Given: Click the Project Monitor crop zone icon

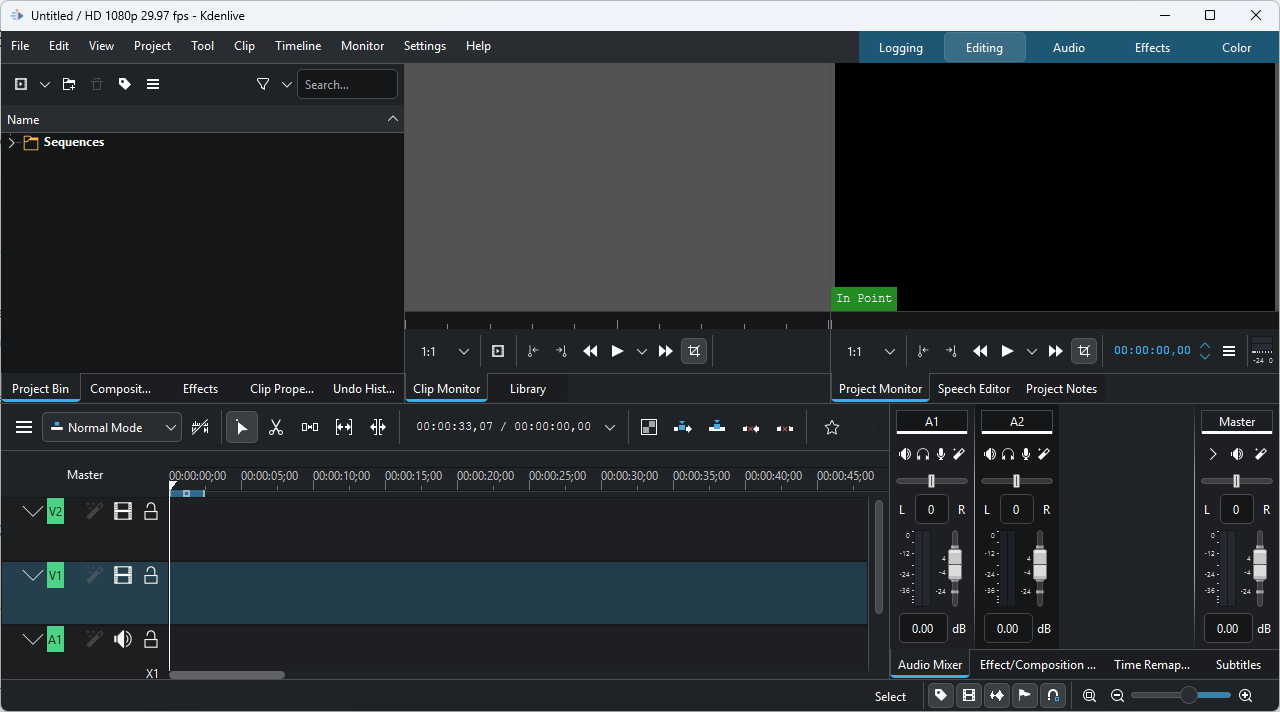Looking at the screenshot, I should [1083, 351].
